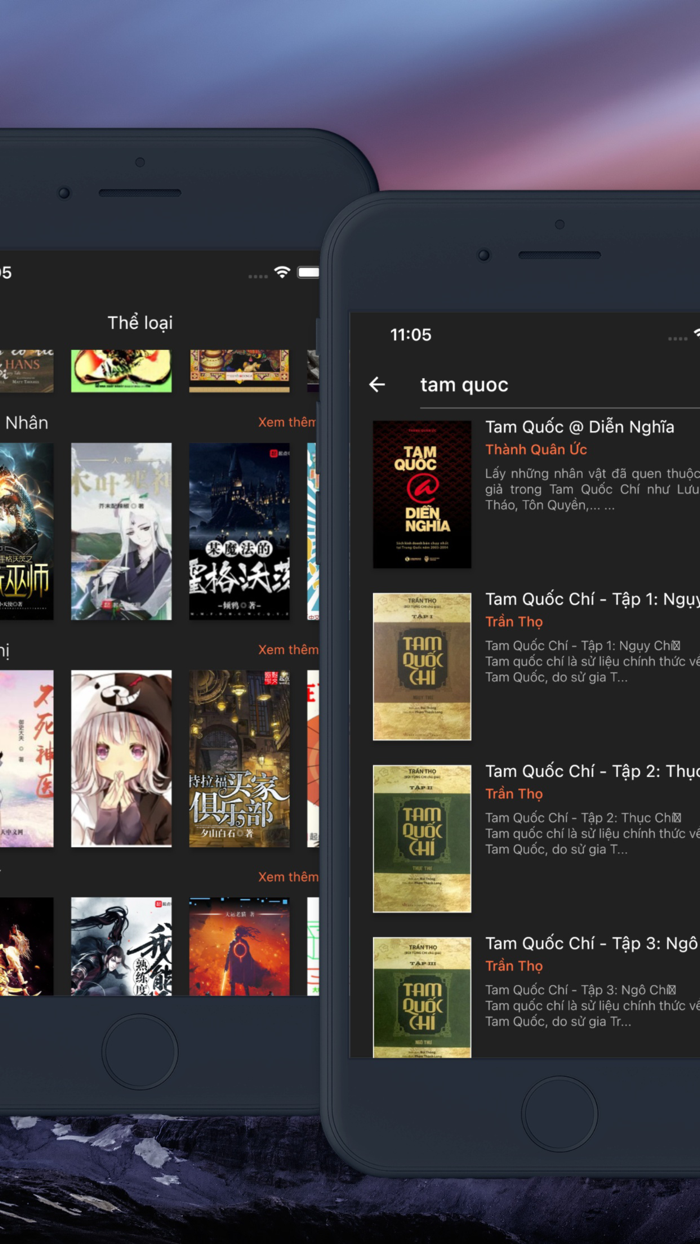The width and height of the screenshot is (700, 1244).
Task: Tap author Trần Thọ under Tập 3
Action: click(x=514, y=966)
